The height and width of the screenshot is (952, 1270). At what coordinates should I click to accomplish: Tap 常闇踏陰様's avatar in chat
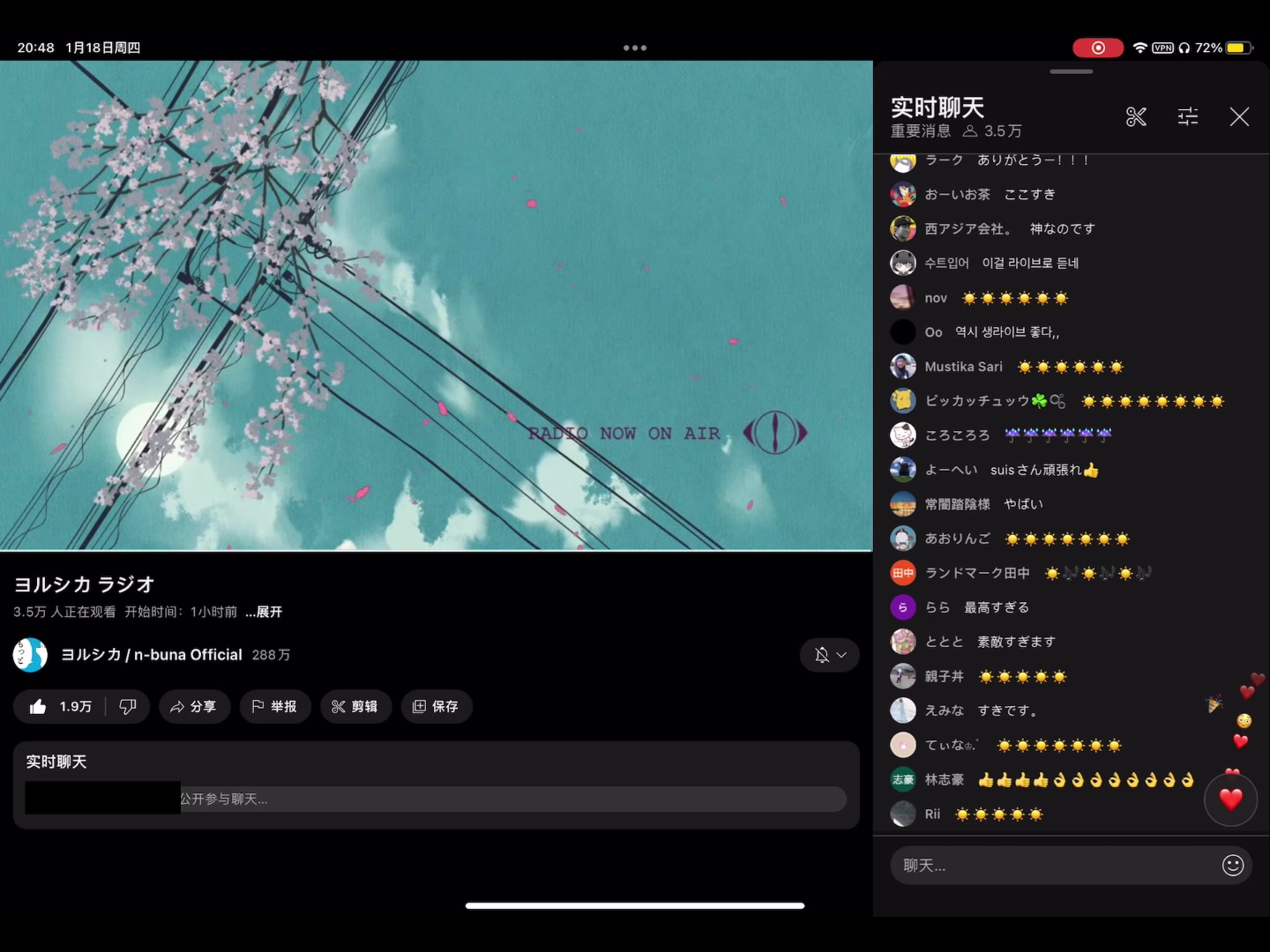(x=902, y=504)
